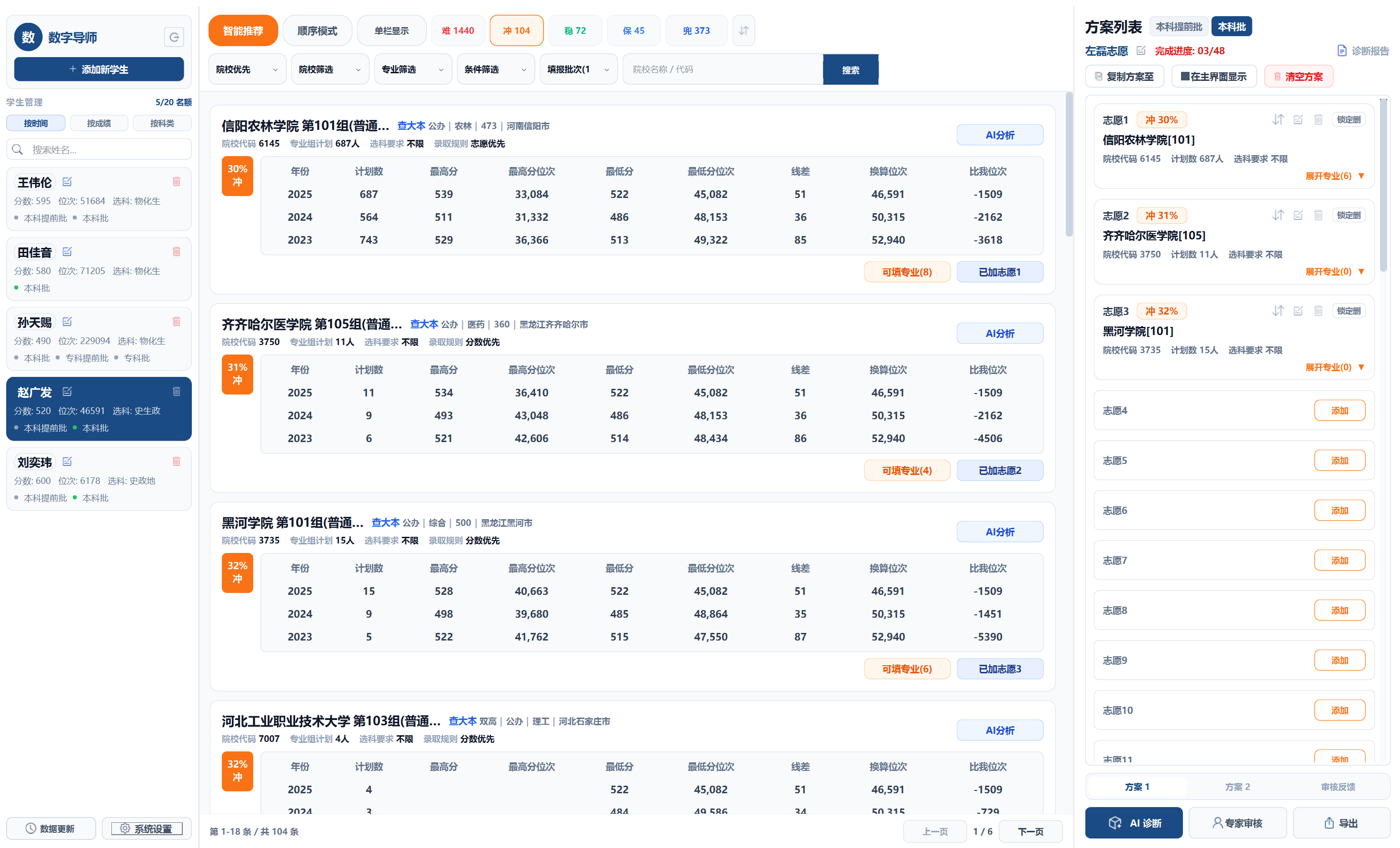Edit 志愿2 齐齐哈尔医学院 via pencil icon

[x=1298, y=215]
